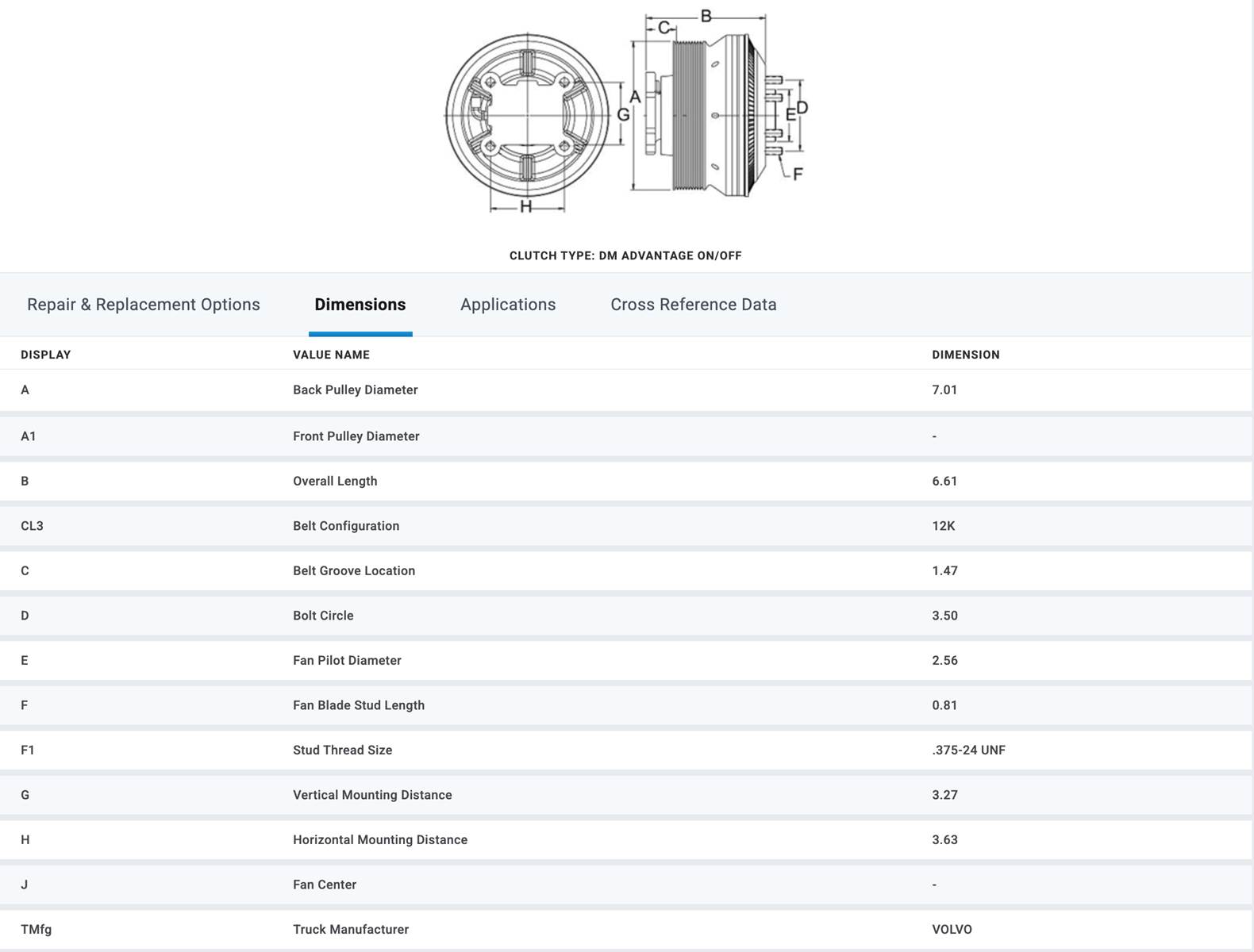
Task: Click the Fan Pilot Diameter label
Action: point(347,660)
